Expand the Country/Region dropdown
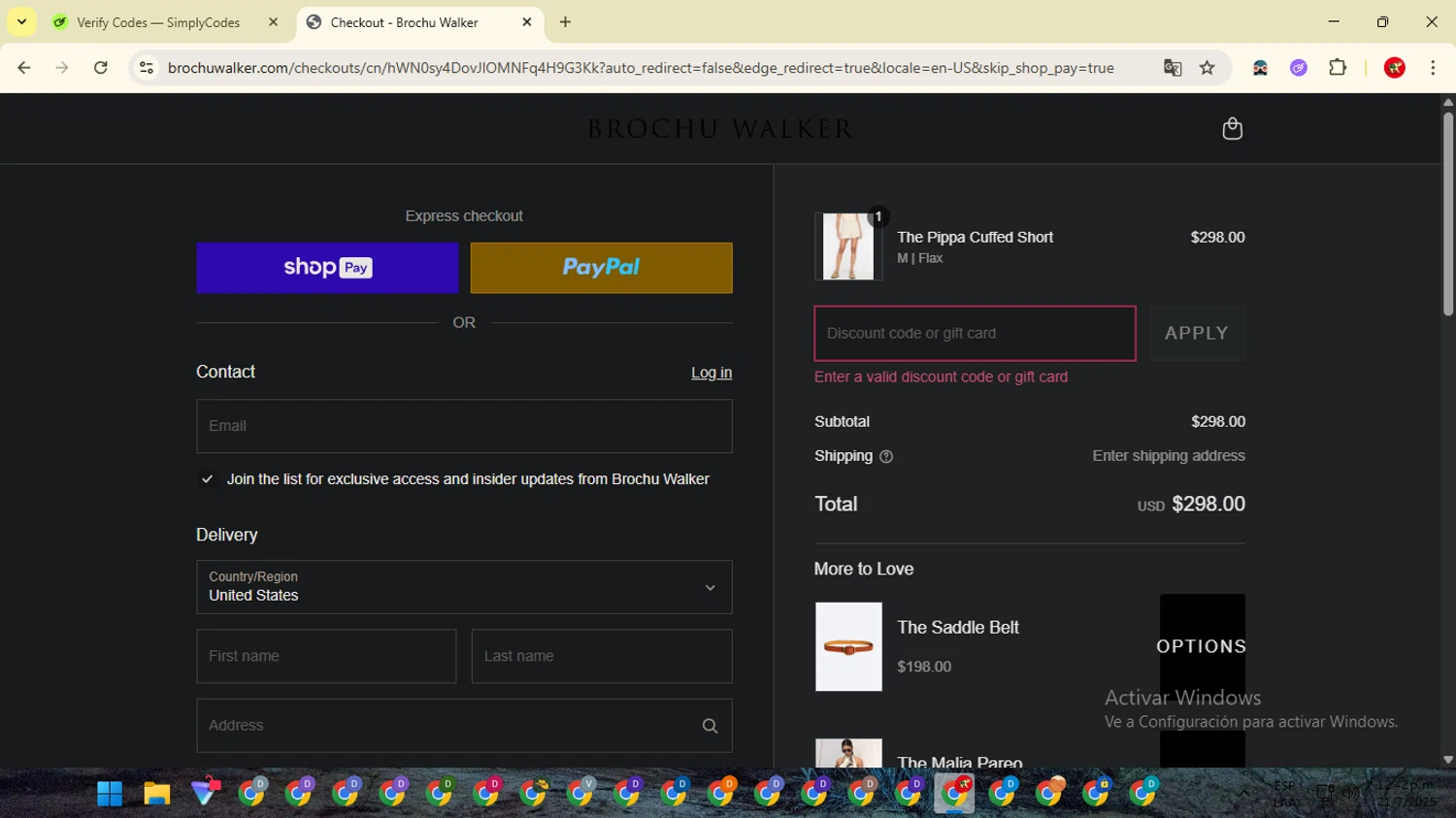The width and height of the screenshot is (1456, 818). click(x=464, y=587)
